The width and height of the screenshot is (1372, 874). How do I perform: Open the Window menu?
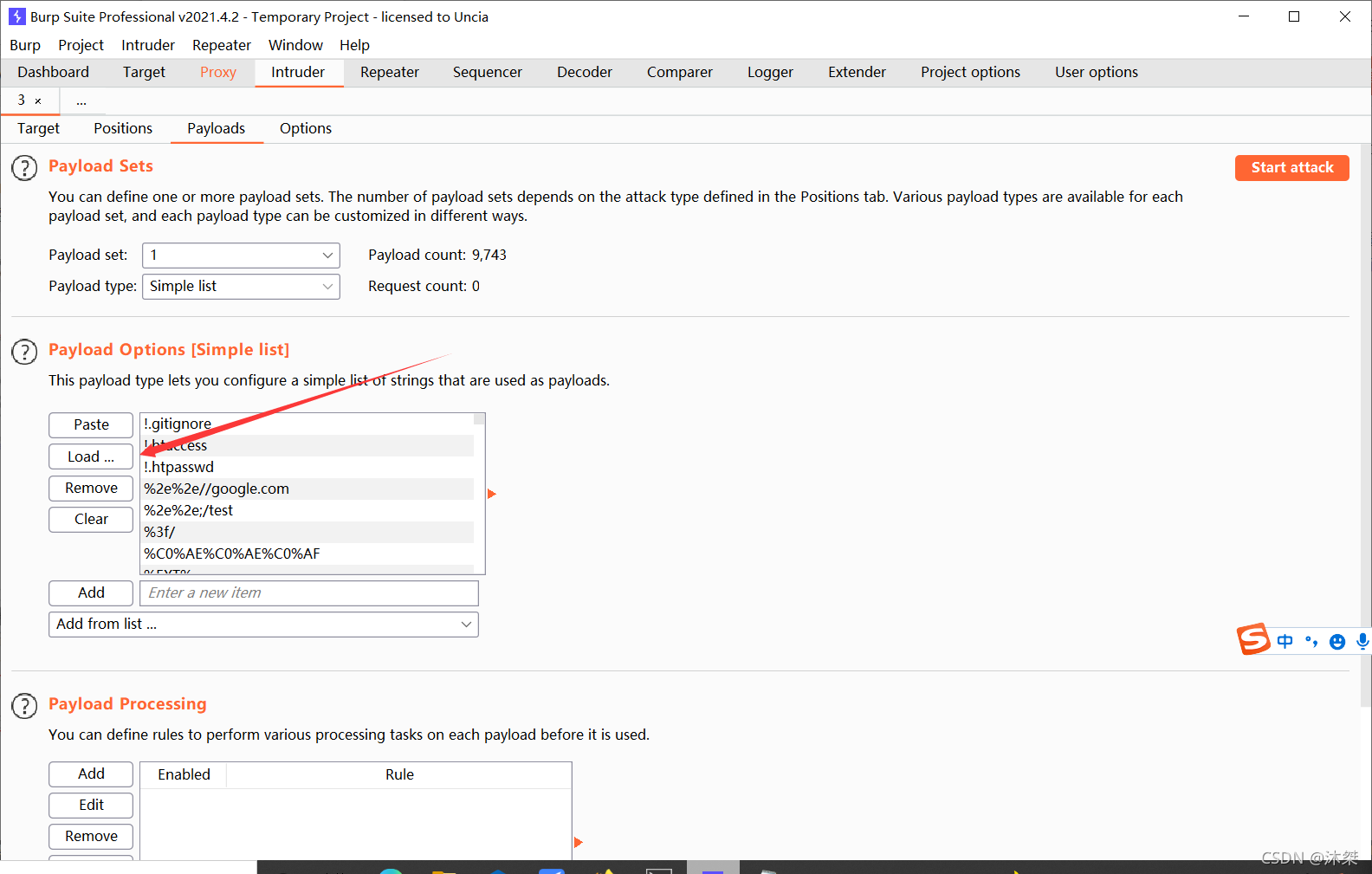pyautogui.click(x=295, y=45)
